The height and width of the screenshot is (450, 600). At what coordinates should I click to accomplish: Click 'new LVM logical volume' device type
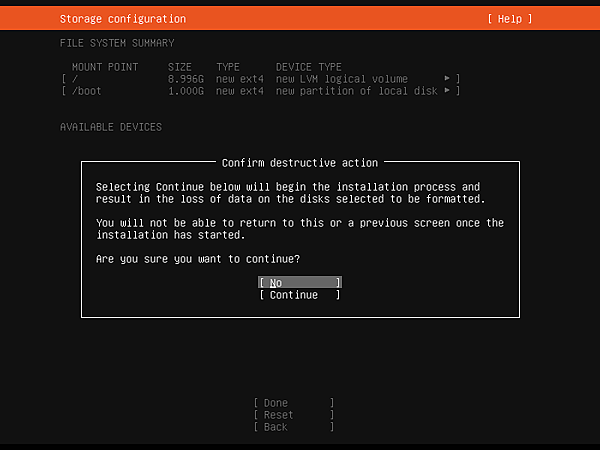point(342,79)
